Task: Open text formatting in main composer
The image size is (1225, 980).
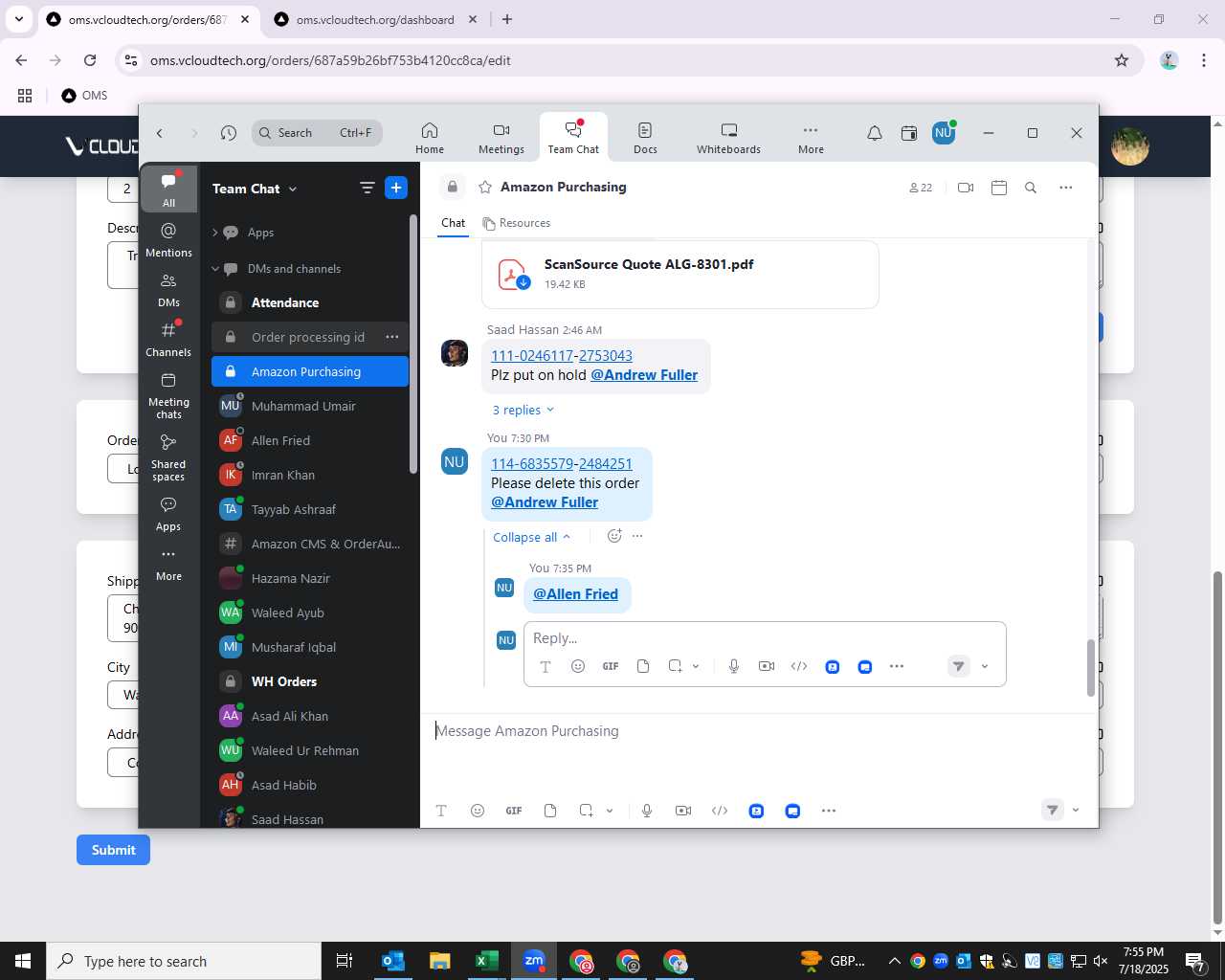Action: [441, 811]
